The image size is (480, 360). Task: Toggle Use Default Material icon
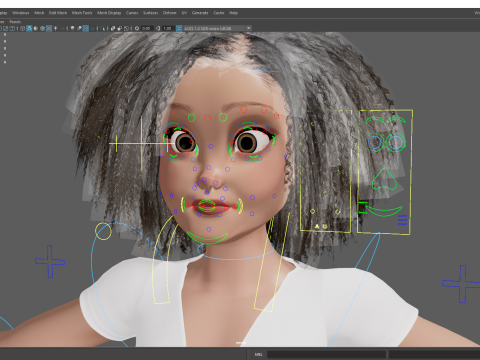36,28
